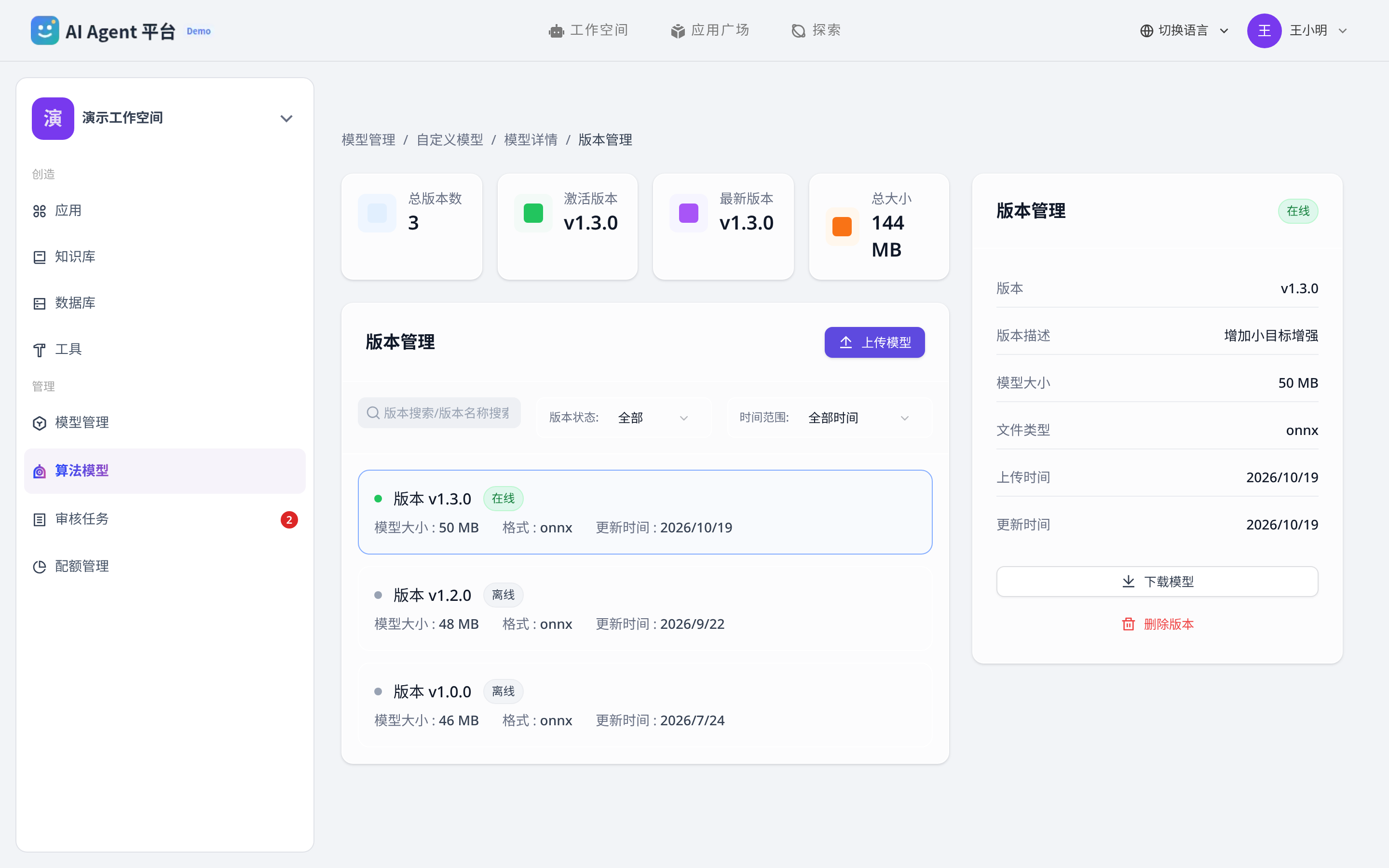Click the 工具 hammer icon
1389x868 pixels.
point(40,350)
